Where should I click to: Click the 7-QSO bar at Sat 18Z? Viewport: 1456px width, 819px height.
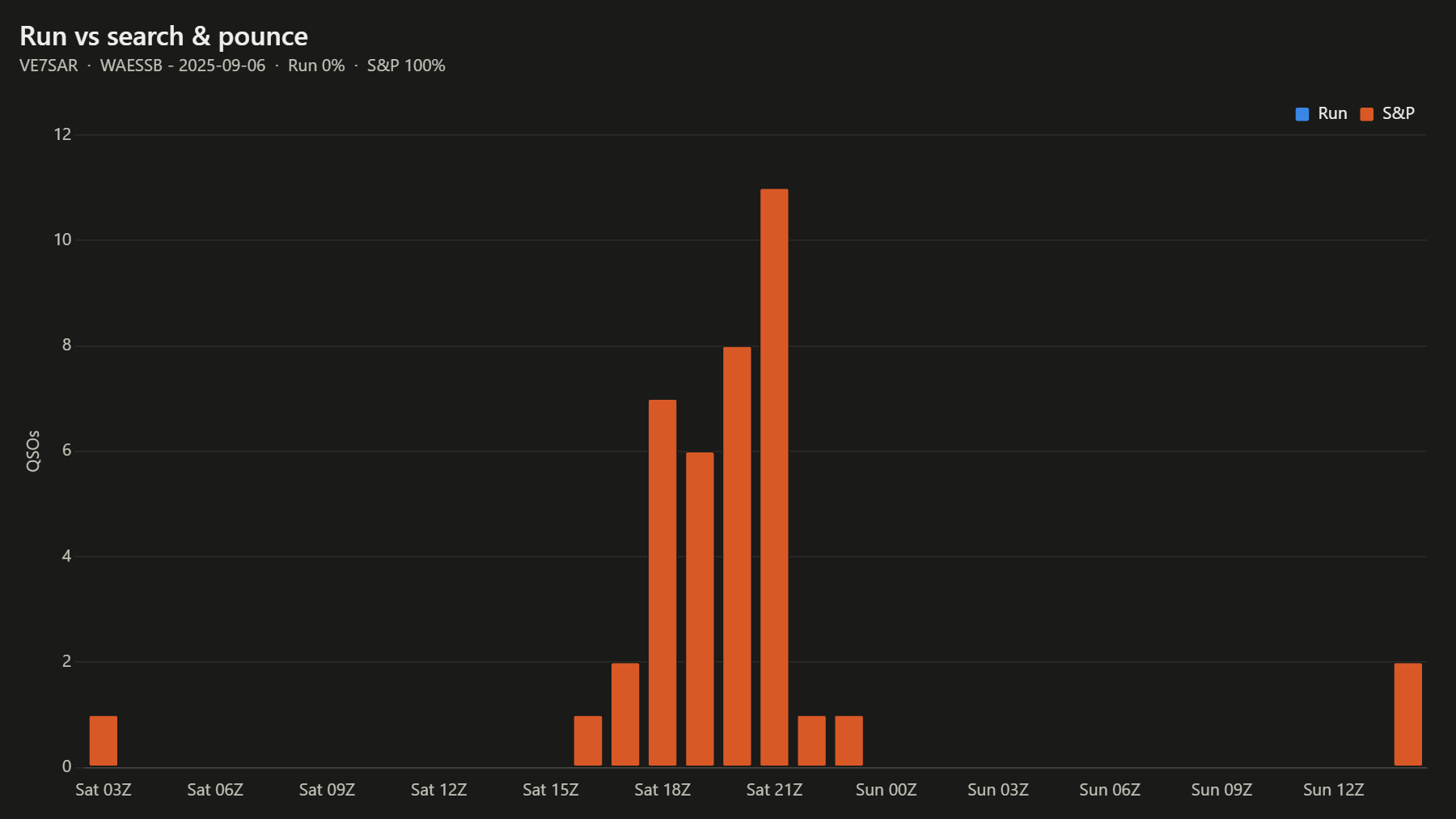pos(662,583)
